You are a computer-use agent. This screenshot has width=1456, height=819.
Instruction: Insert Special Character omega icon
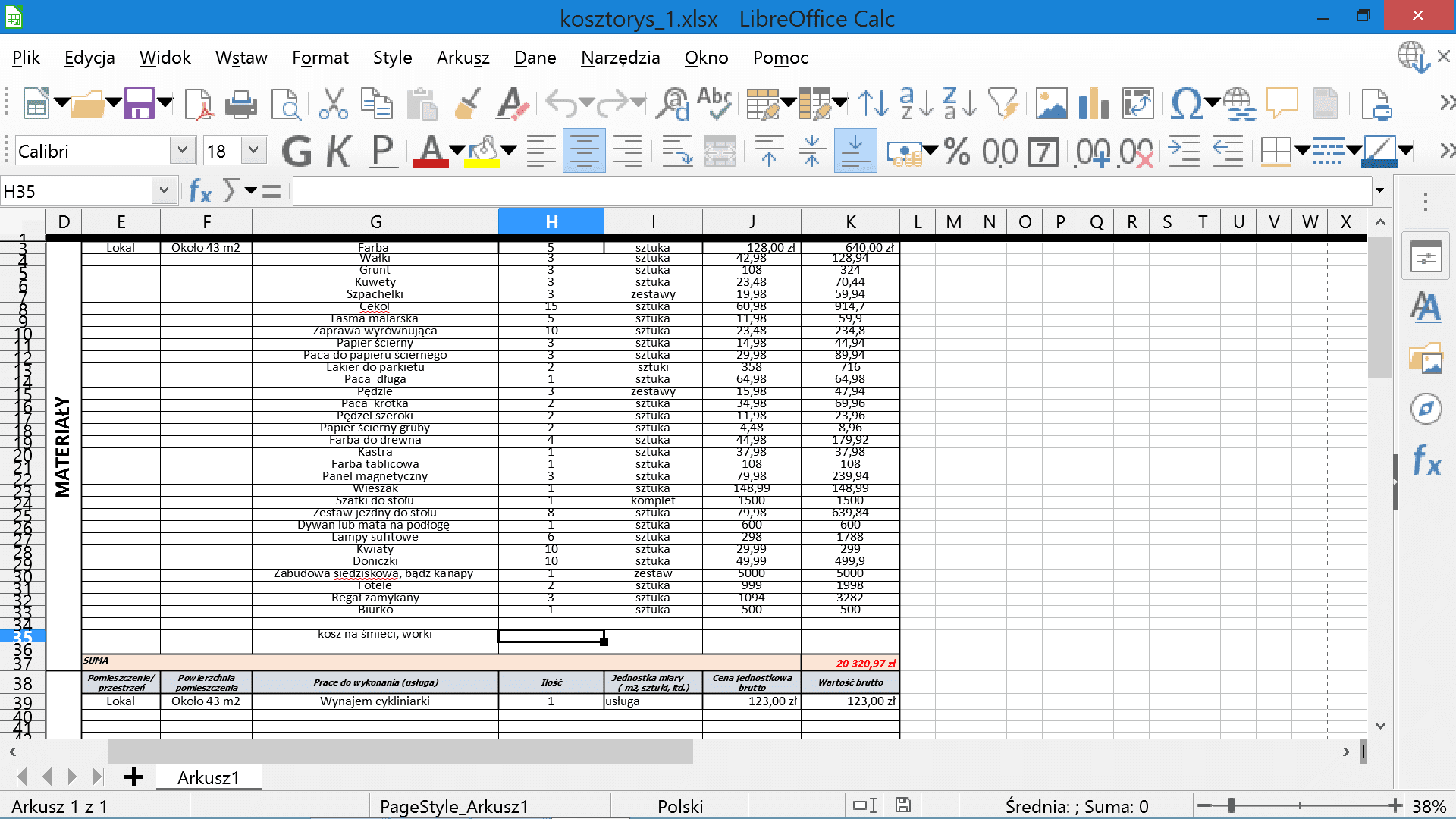click(1186, 103)
